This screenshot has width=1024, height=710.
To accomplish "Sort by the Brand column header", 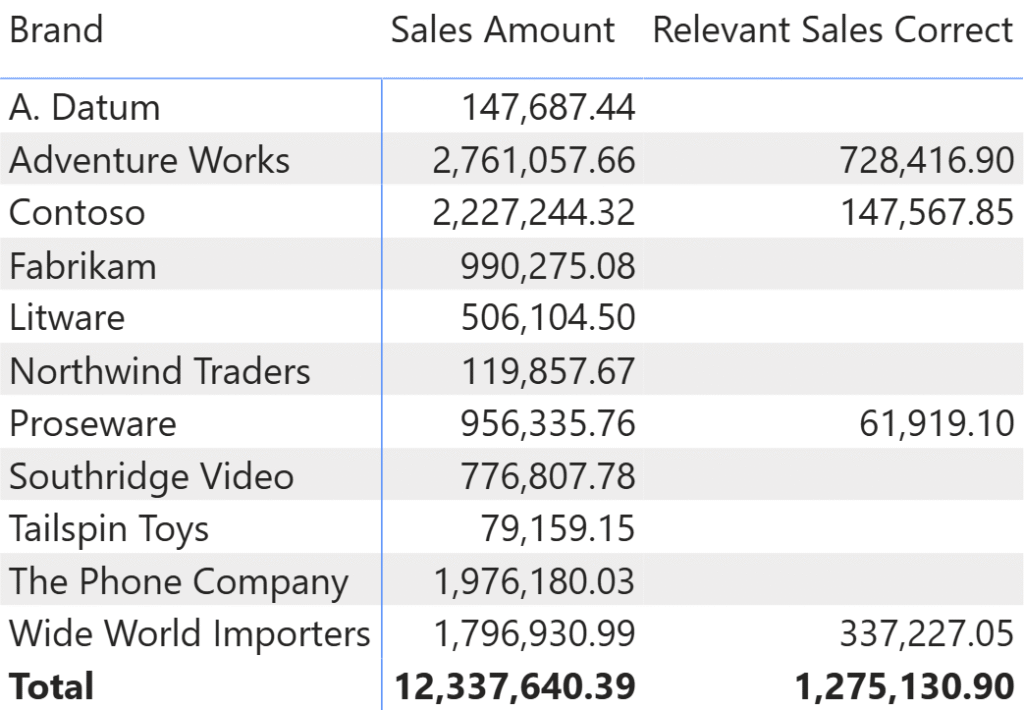I will [56, 30].
